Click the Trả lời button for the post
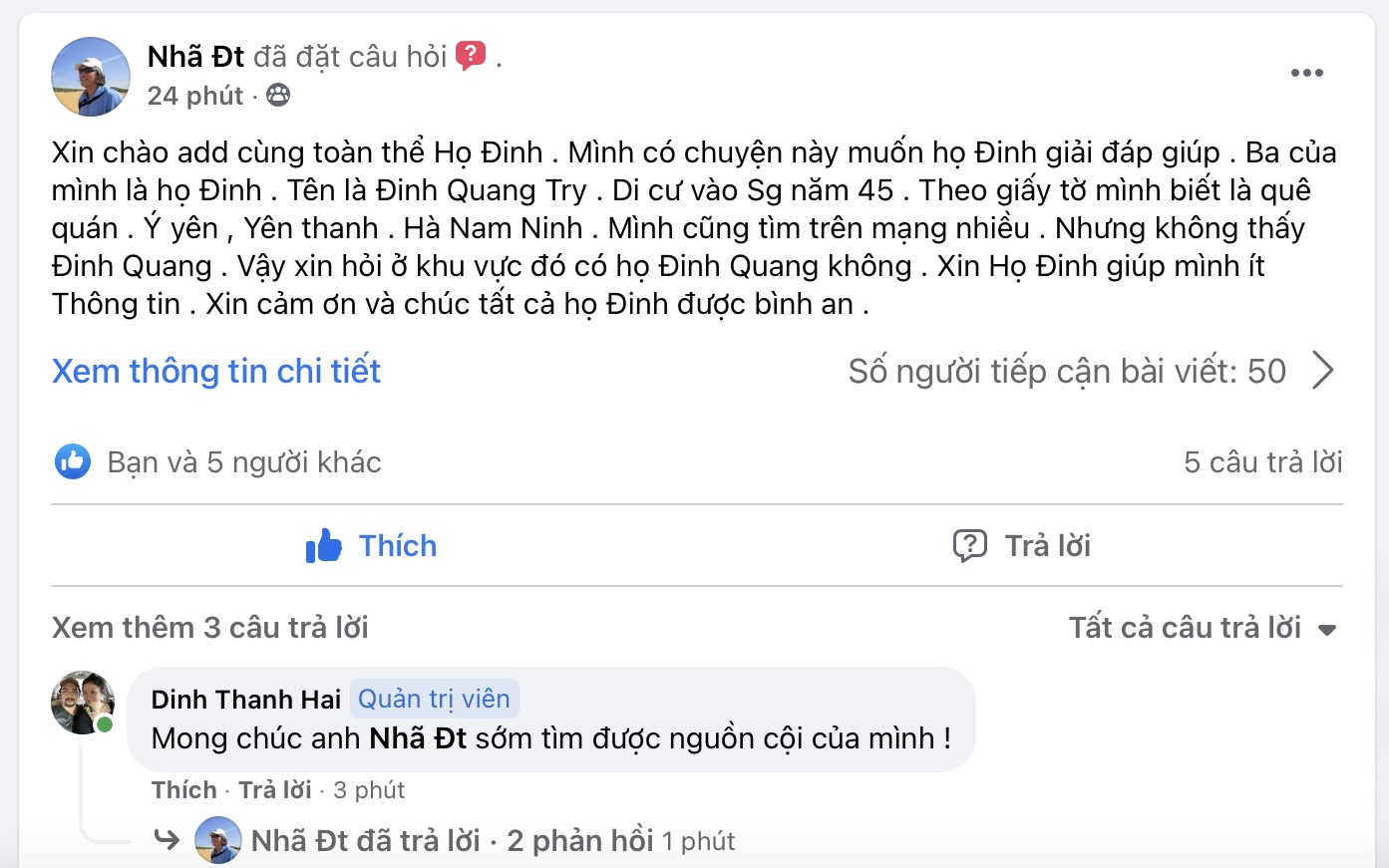The width and height of the screenshot is (1389, 868). click(x=1021, y=545)
